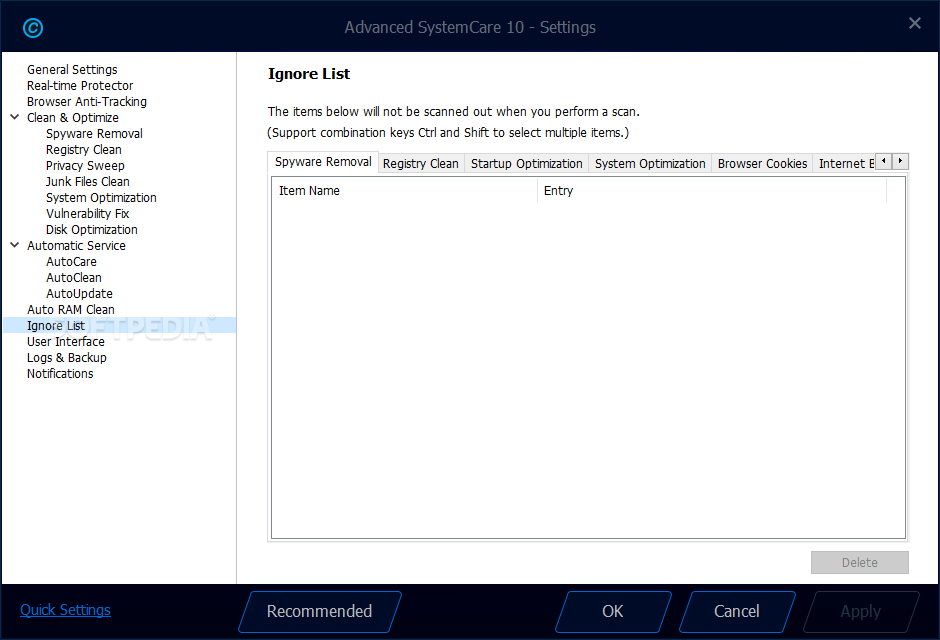Screen dimensions: 940x640
Task: Open Disk Optimization settings
Action: (x=92, y=230)
